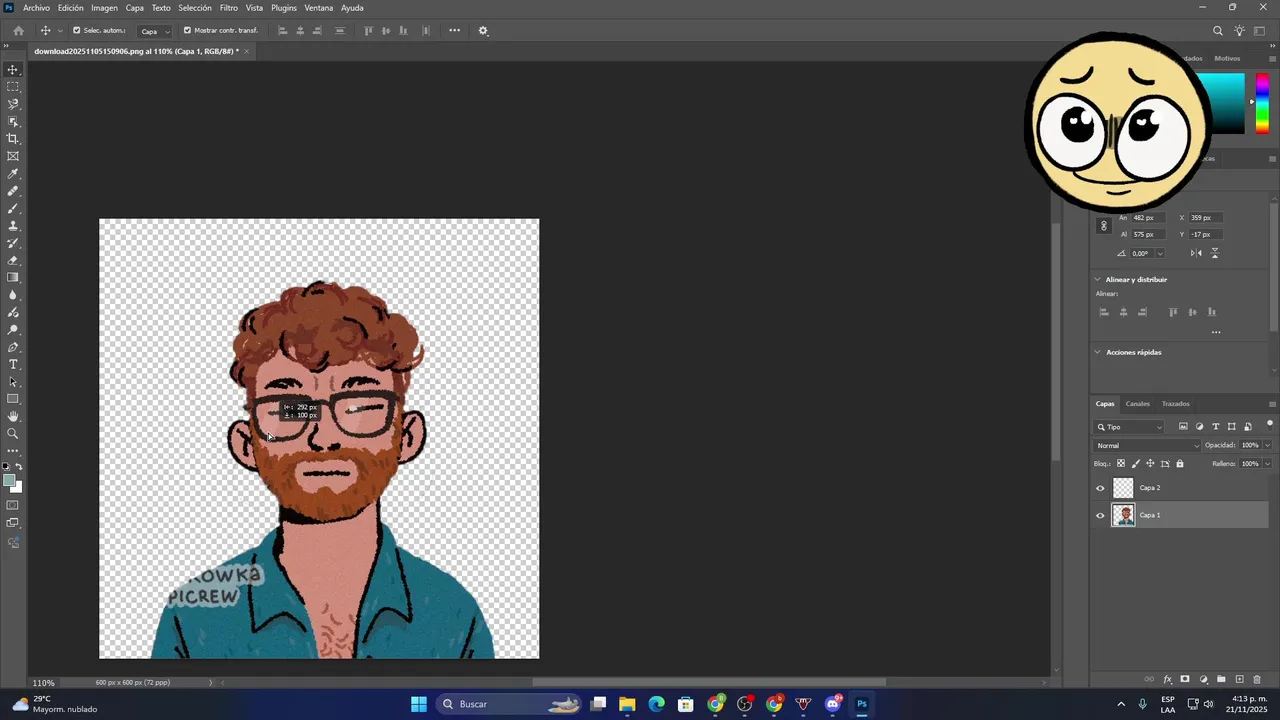Switch to the Canales tab
Screen dimensions: 1280x720
[1138, 404]
